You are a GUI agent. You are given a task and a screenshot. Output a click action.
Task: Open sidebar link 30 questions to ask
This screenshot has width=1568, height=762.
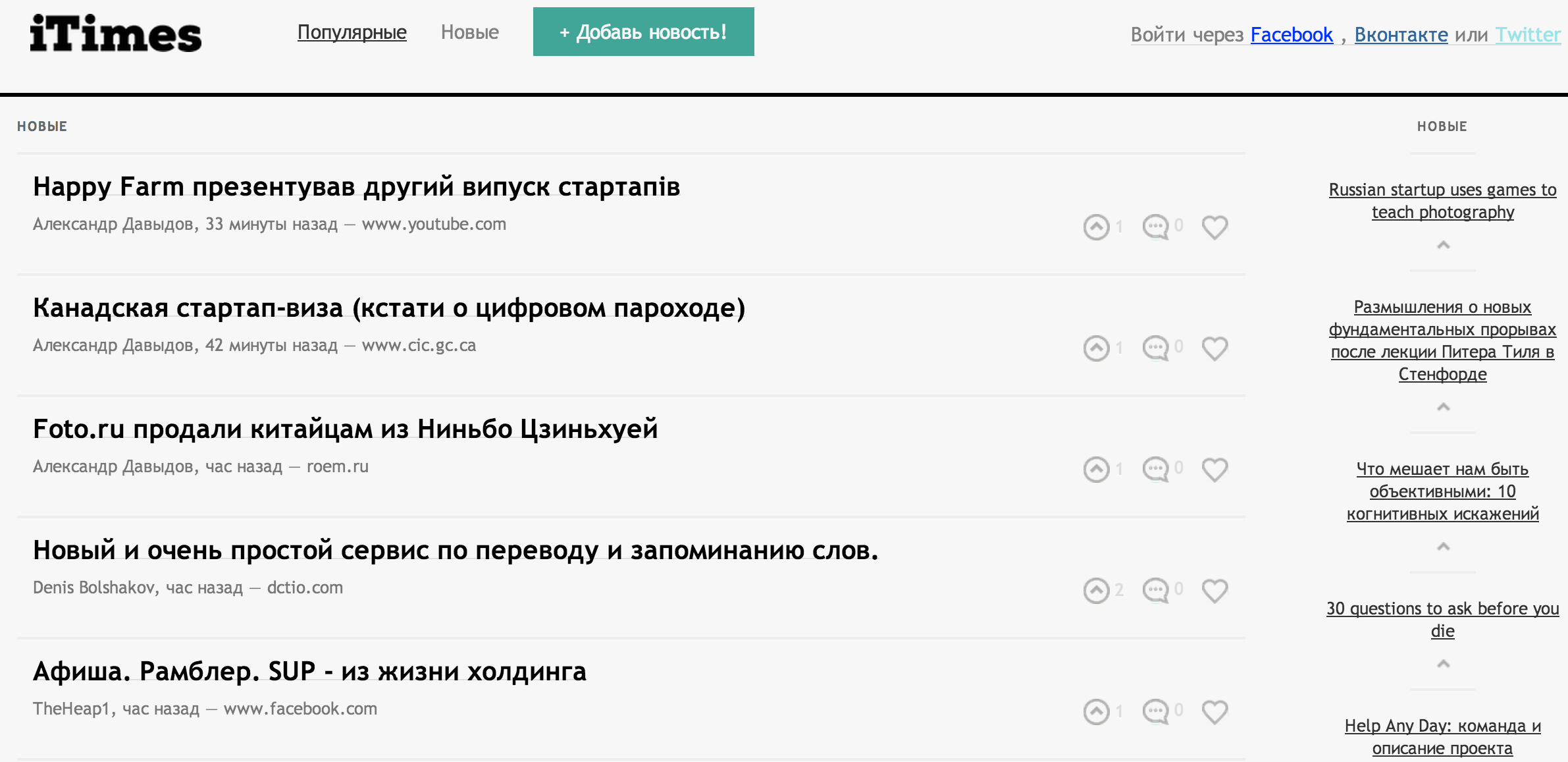(x=1443, y=620)
